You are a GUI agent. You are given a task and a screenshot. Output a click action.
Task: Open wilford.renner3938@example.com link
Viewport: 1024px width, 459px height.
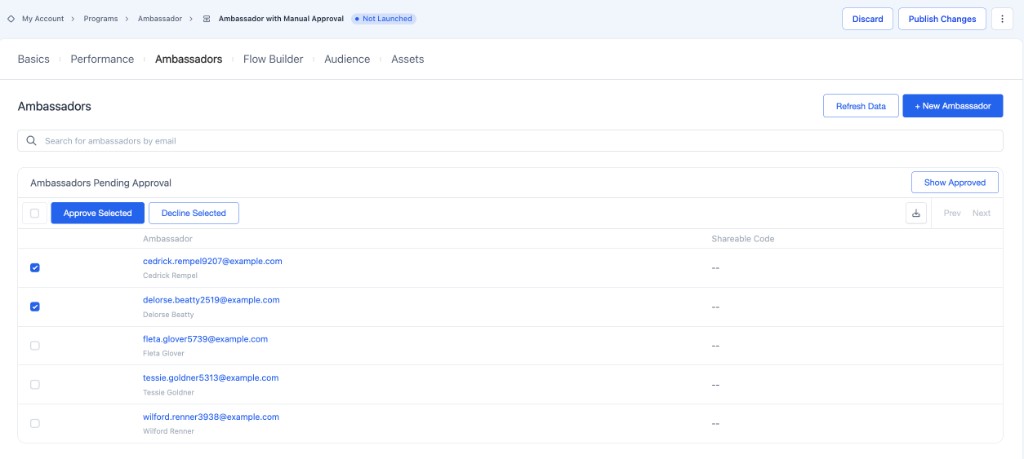[x=211, y=417]
